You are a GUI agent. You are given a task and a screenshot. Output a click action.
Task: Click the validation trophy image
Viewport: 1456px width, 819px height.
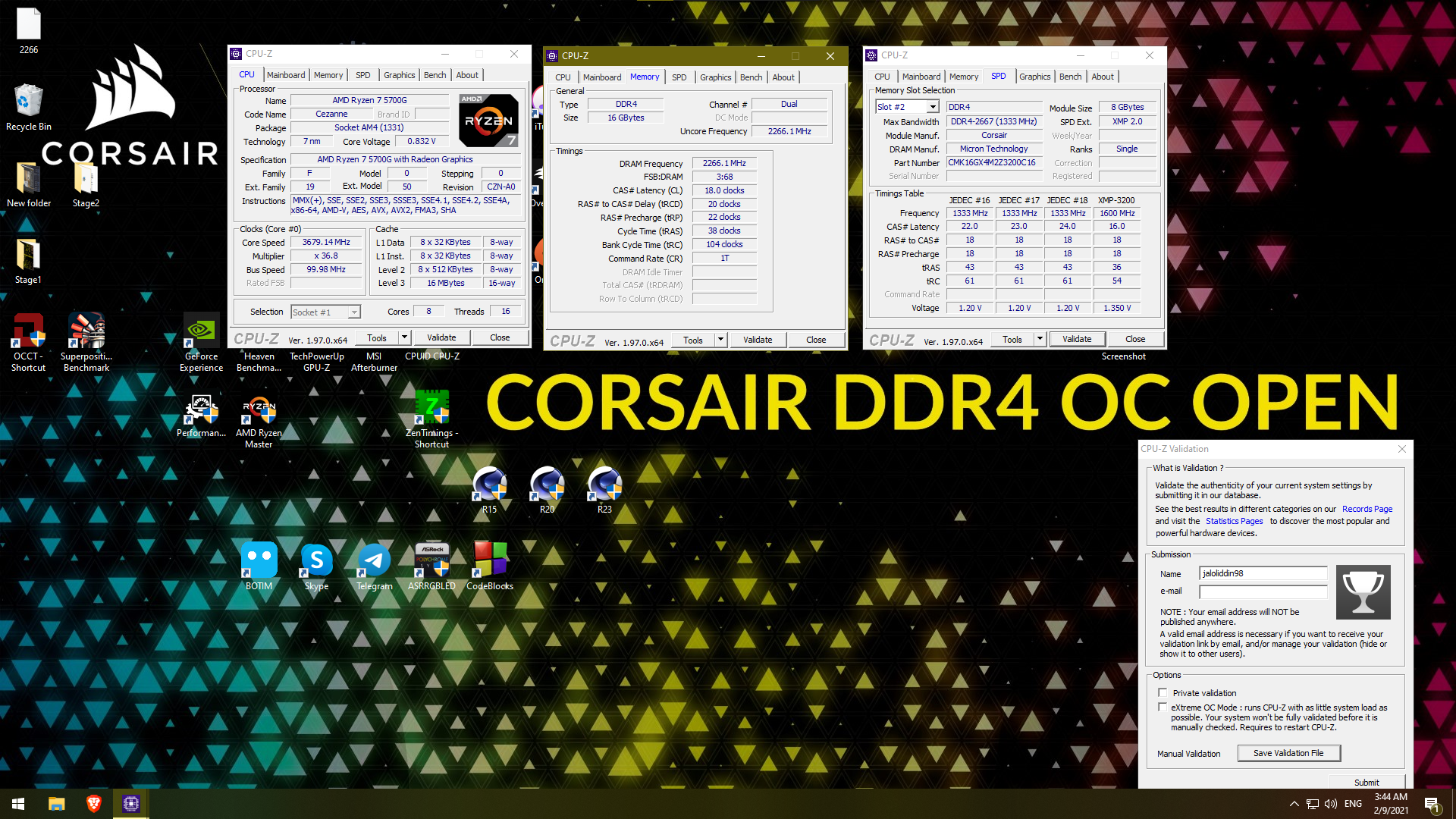tap(1363, 592)
